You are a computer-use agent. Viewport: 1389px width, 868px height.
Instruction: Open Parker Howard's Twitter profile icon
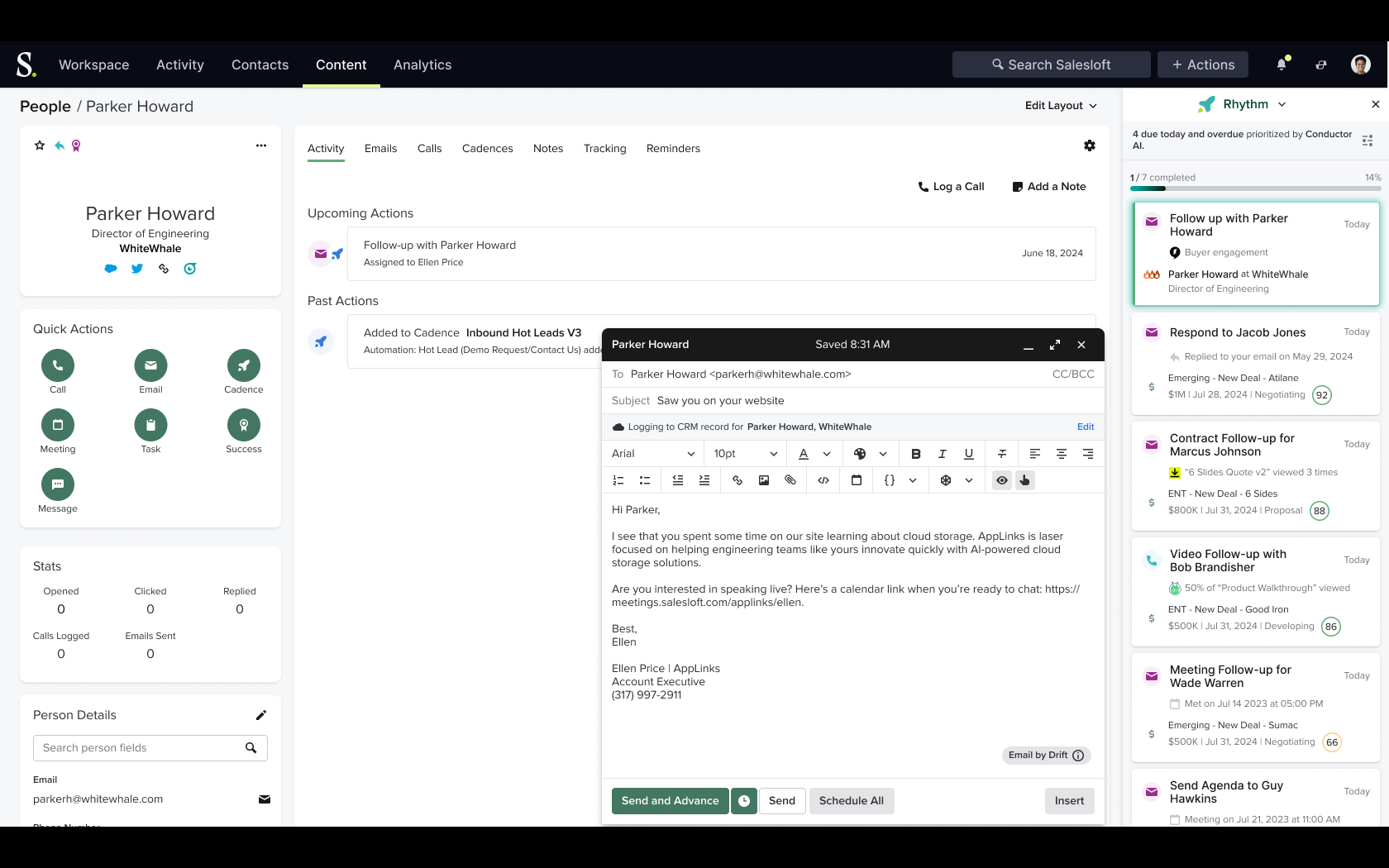pyautogui.click(x=137, y=269)
